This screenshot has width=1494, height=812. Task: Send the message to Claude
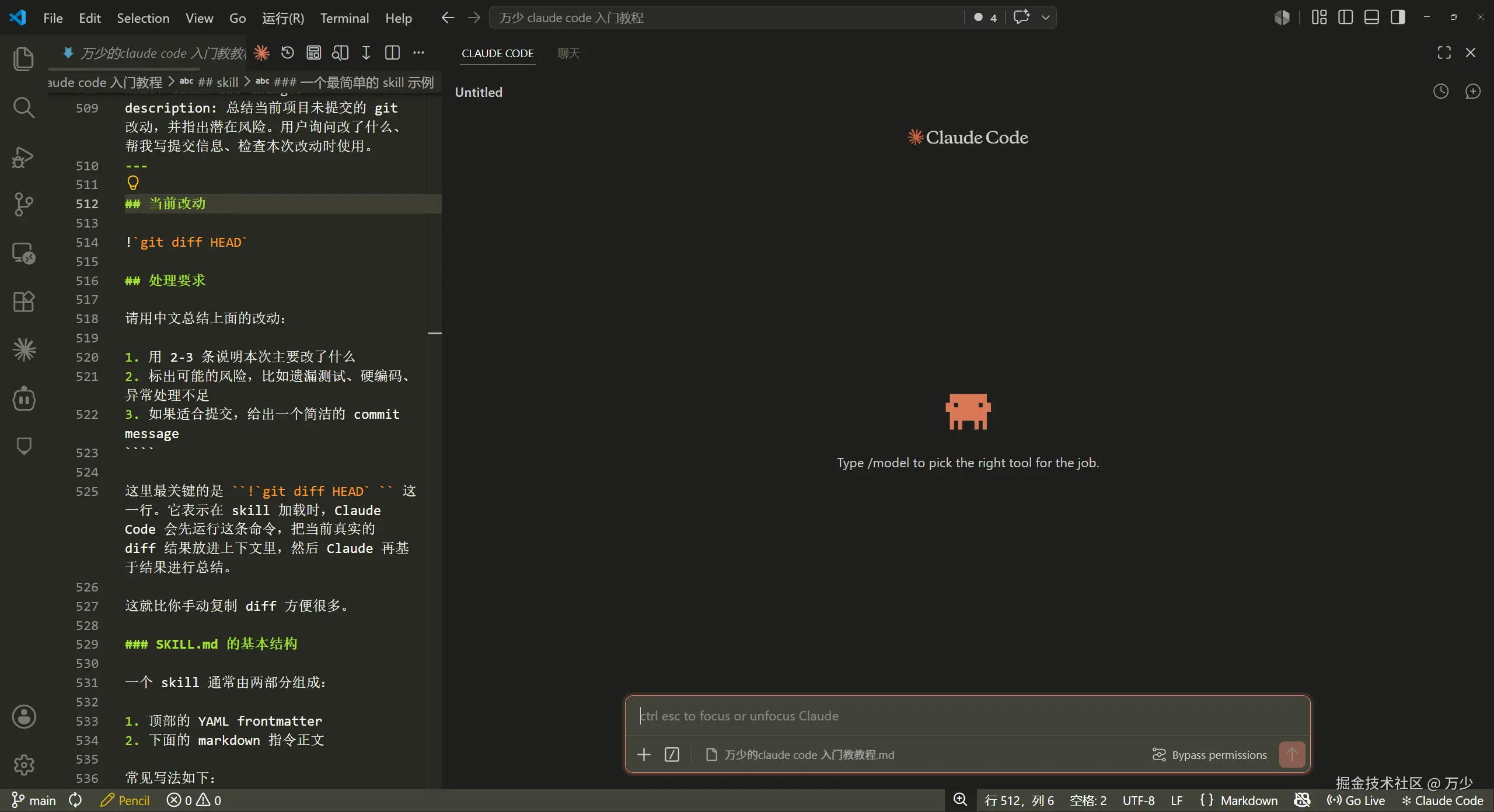[x=1292, y=754]
